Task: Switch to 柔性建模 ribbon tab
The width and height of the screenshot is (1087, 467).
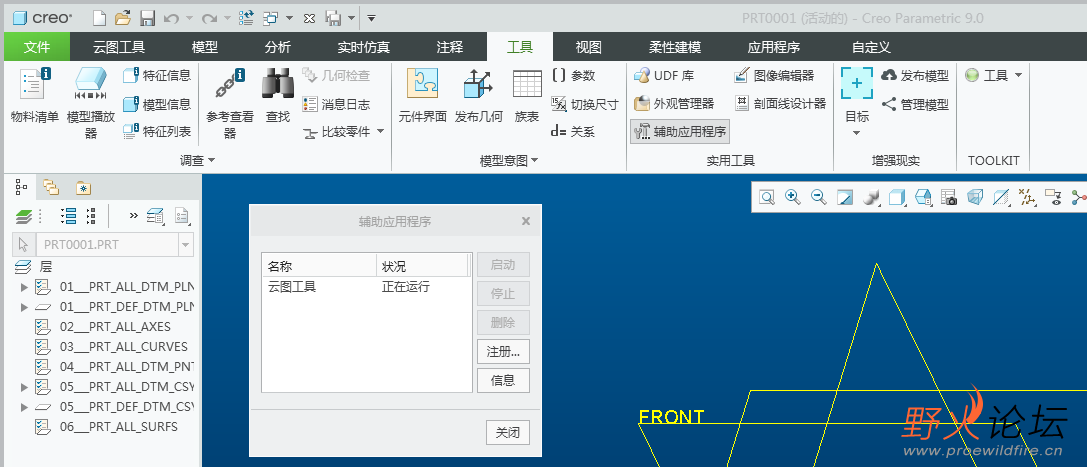Action: coord(675,47)
